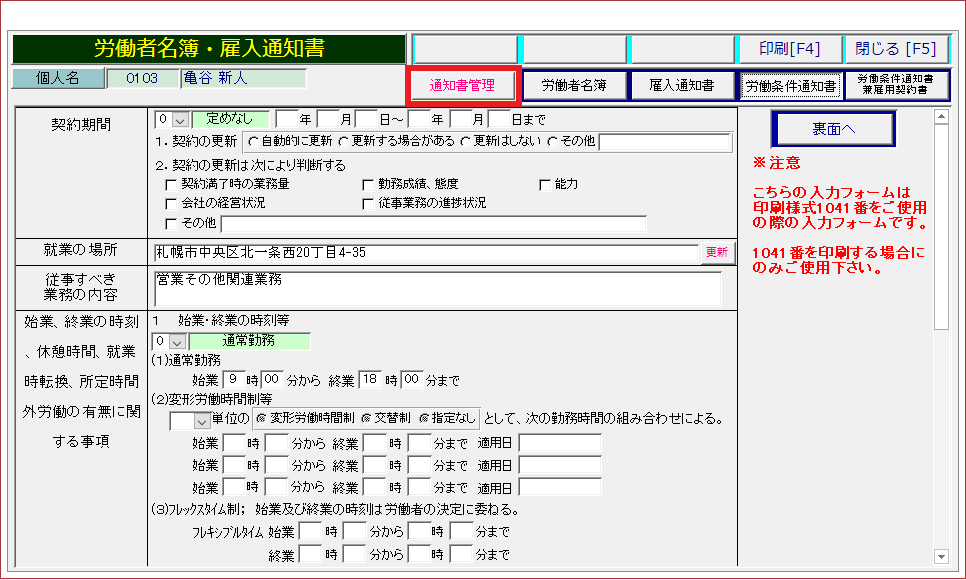Close the form with 閉じる [F5]
966x580 pixels.
[896, 48]
